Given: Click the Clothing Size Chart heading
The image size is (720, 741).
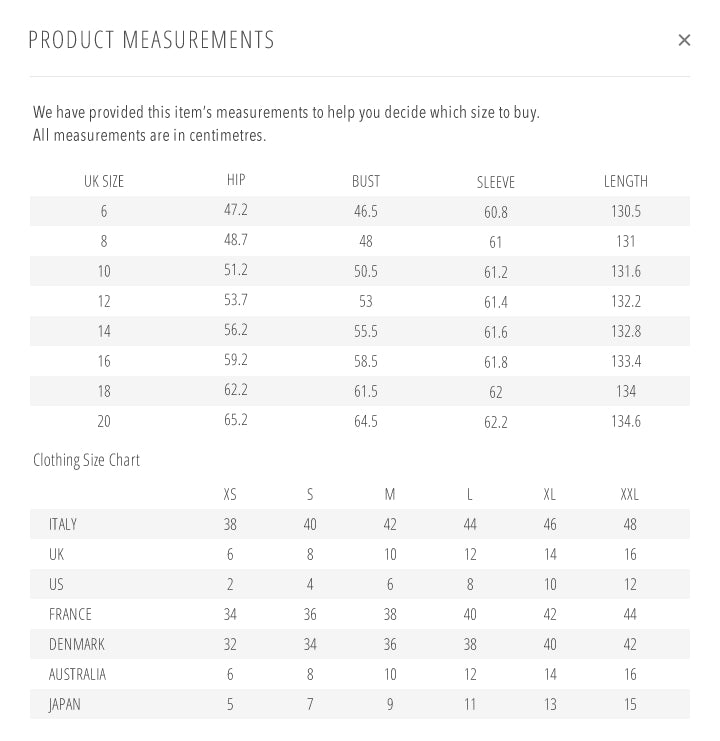Looking at the screenshot, I should pyautogui.click(x=86, y=460).
